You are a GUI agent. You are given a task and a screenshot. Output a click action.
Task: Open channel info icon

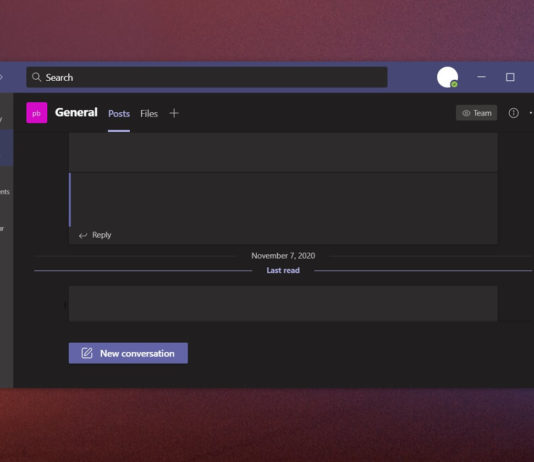pyautogui.click(x=514, y=113)
